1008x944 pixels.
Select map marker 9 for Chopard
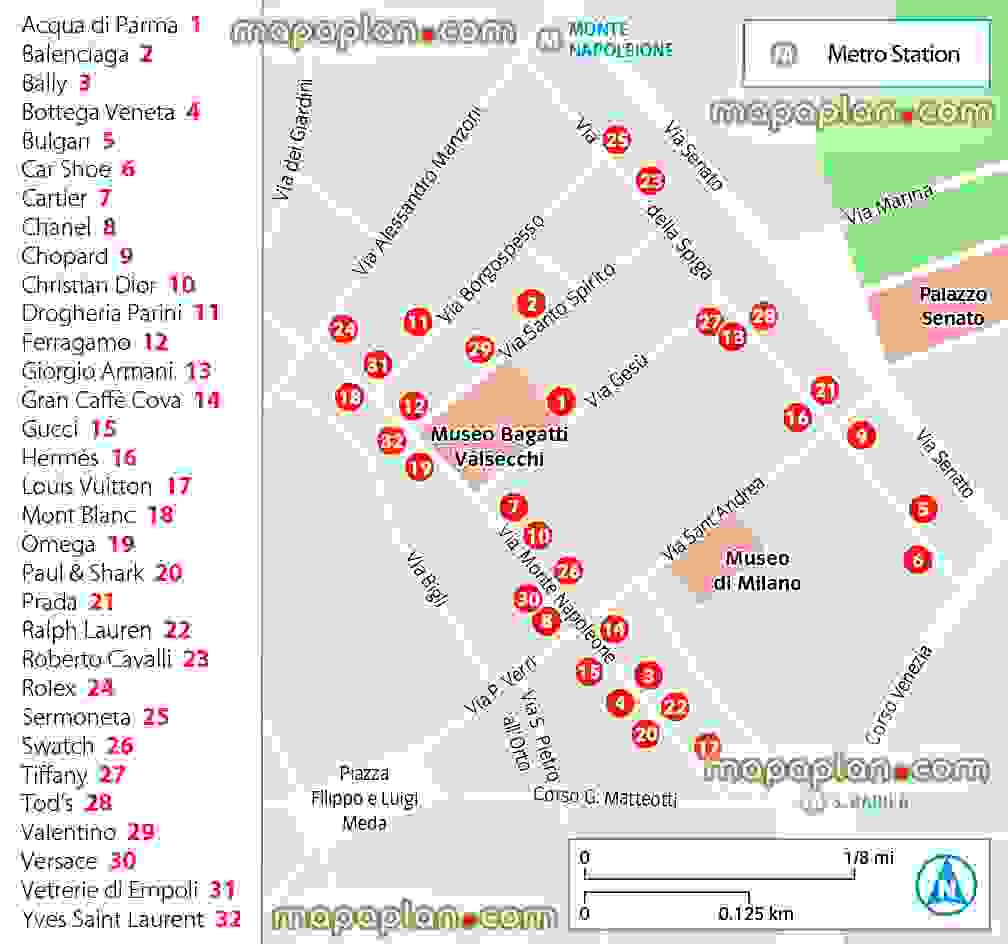861,435
